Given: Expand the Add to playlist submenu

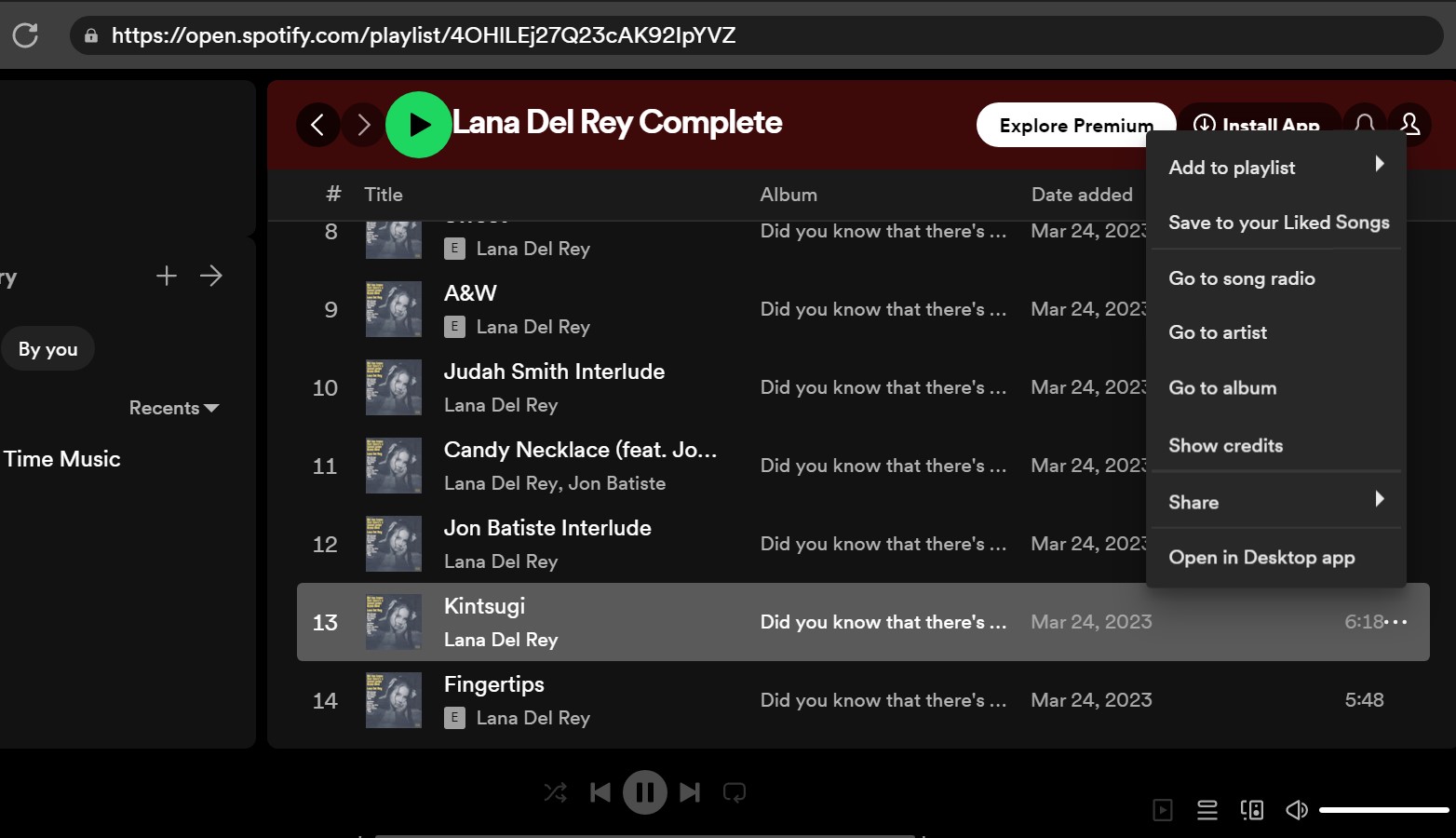Looking at the screenshot, I should [1276, 168].
